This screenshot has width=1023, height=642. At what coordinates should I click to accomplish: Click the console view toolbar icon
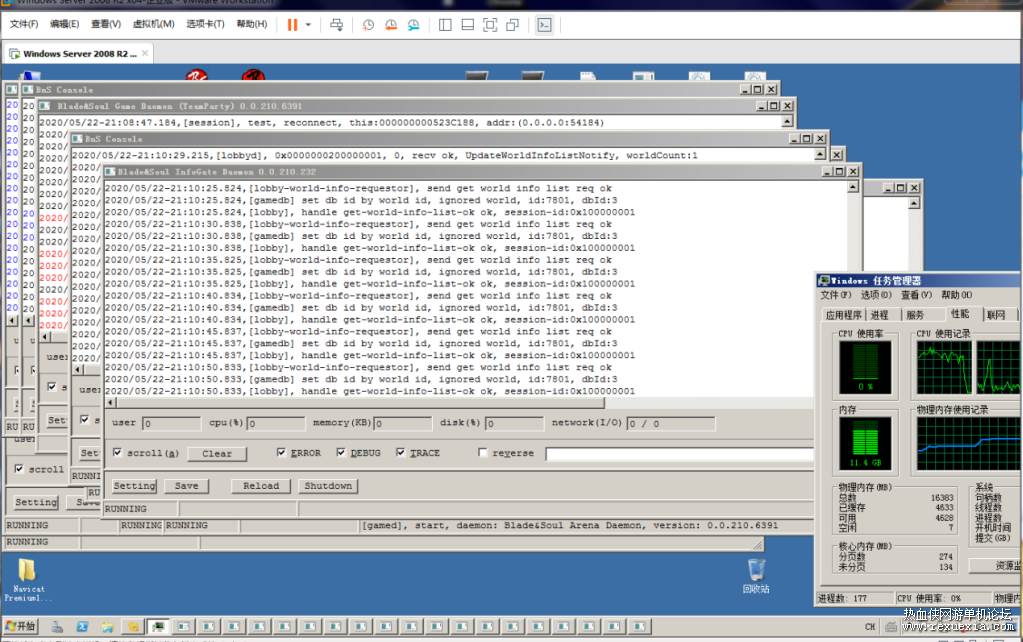pyautogui.click(x=544, y=25)
